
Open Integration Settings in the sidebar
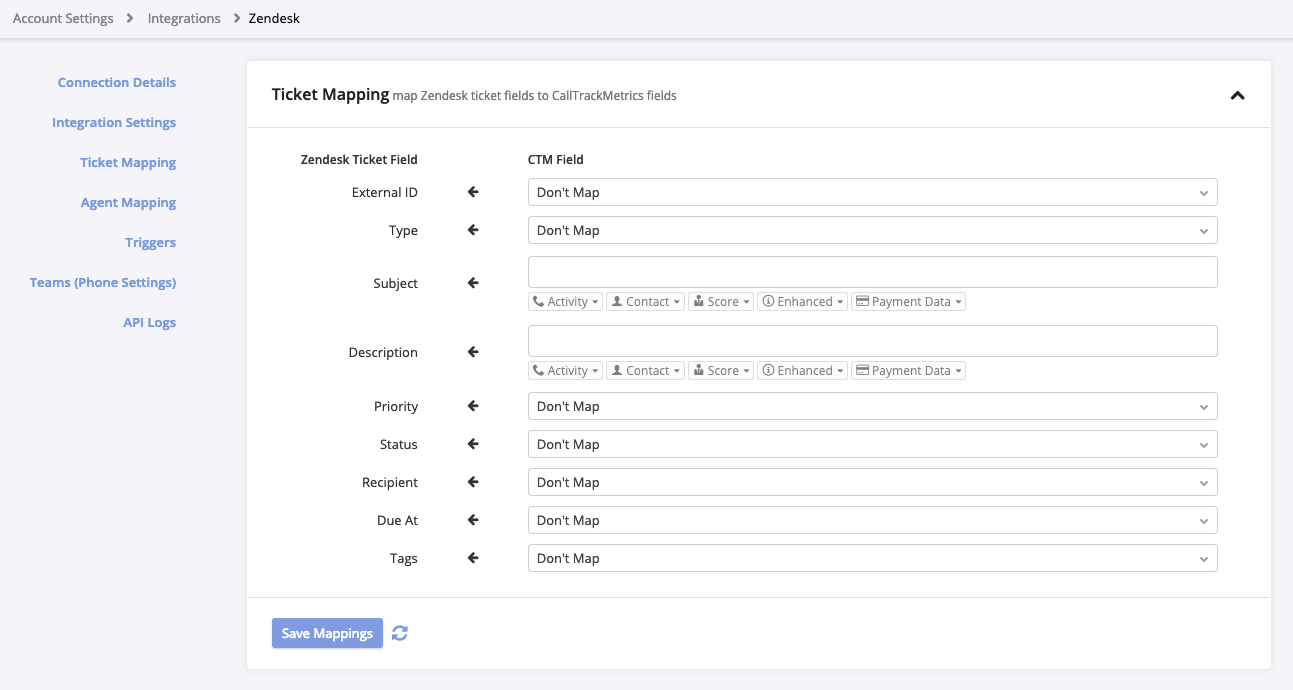(x=114, y=122)
